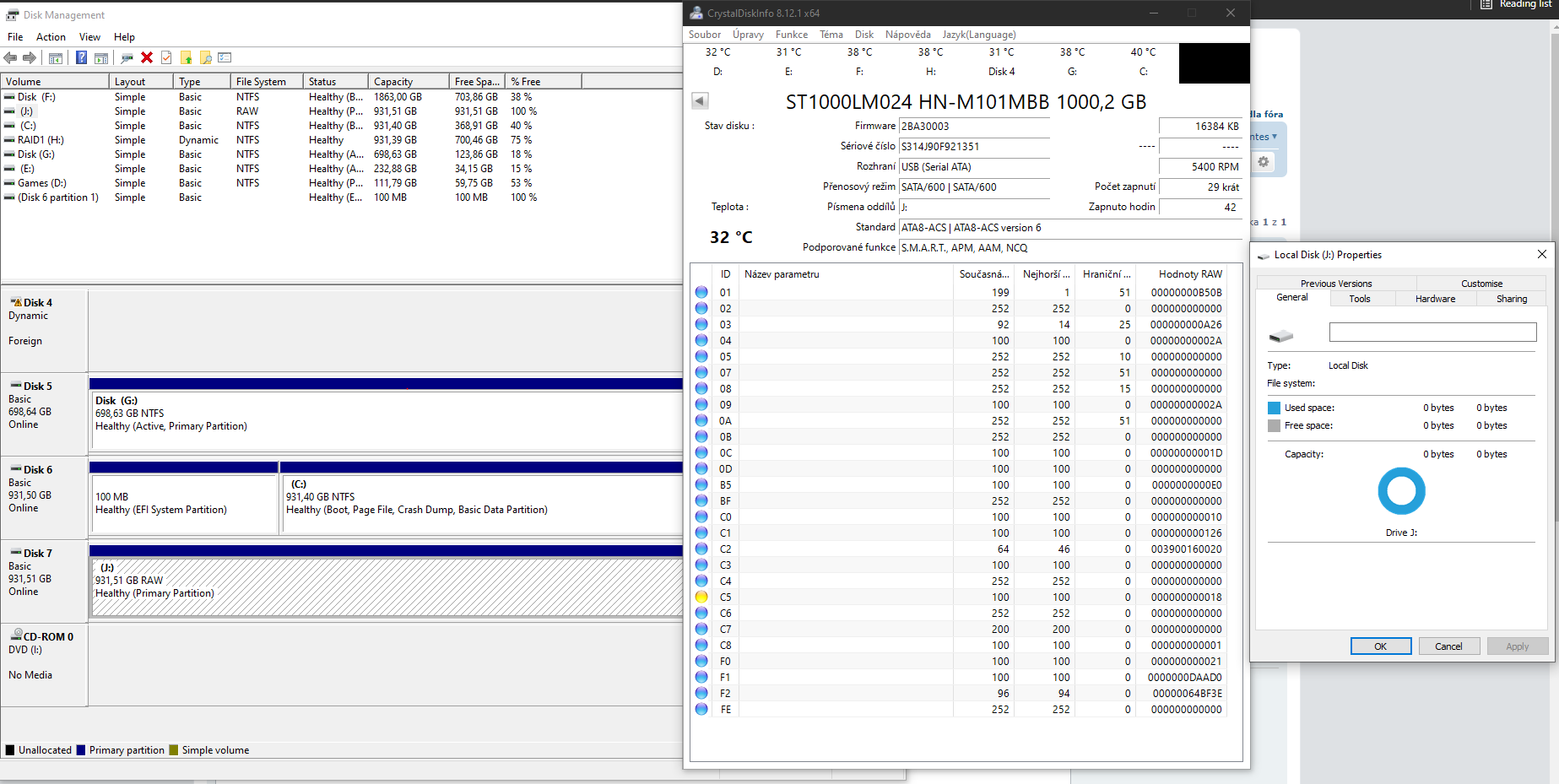Open the Customise tab in Properties

[1481, 284]
